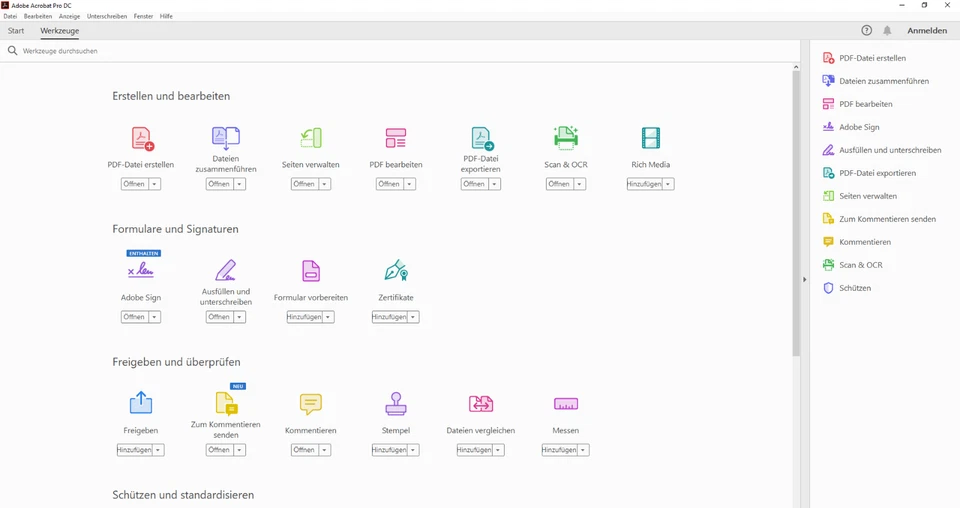This screenshot has width=960, height=508.
Task: Click the Messen ruler icon
Action: (x=566, y=404)
